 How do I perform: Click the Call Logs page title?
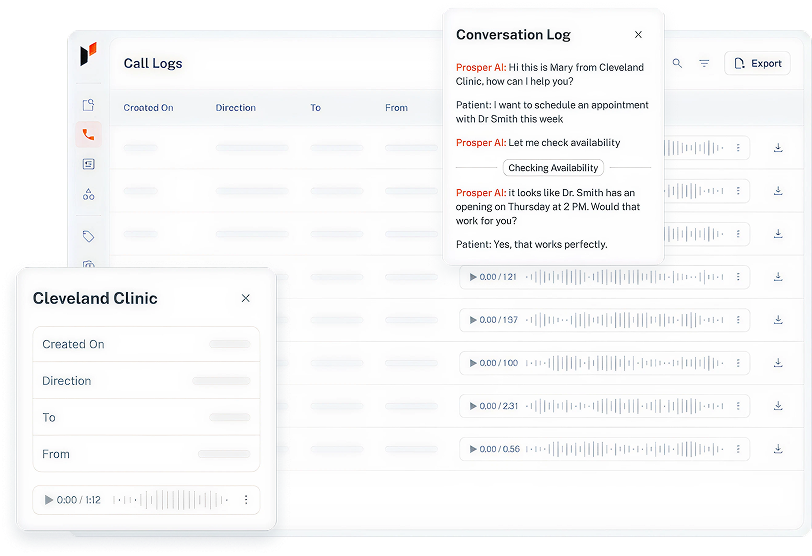(153, 64)
